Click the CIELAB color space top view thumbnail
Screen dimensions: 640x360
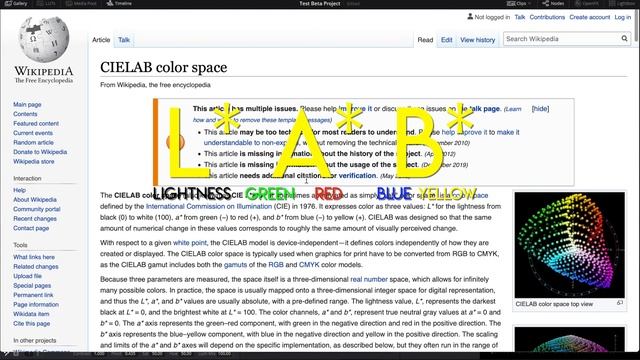click(x=569, y=245)
